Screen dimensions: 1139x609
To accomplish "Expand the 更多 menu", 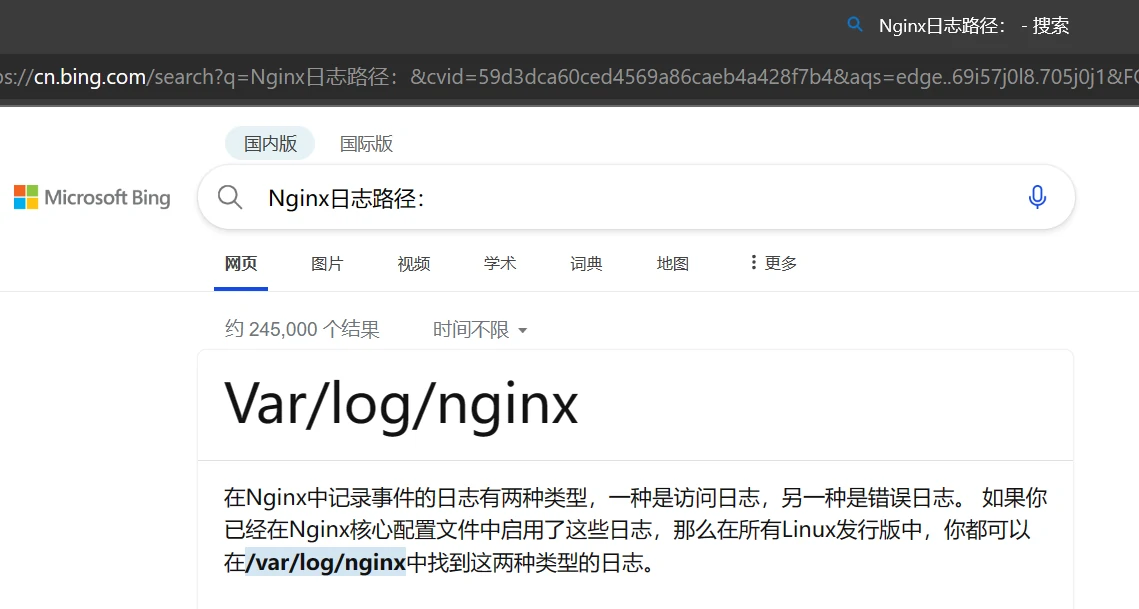I will (773, 263).
